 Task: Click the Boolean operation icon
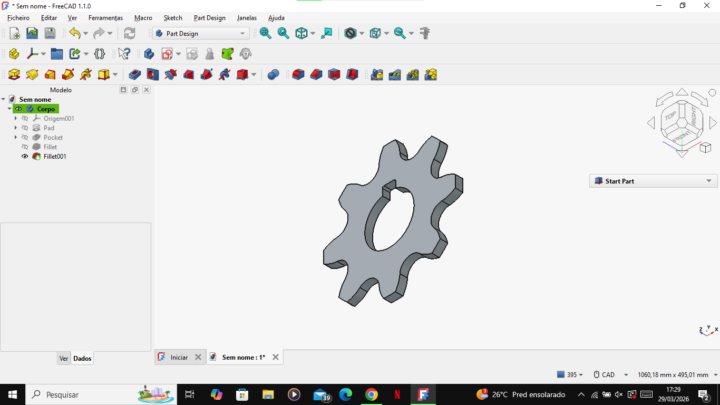273,74
